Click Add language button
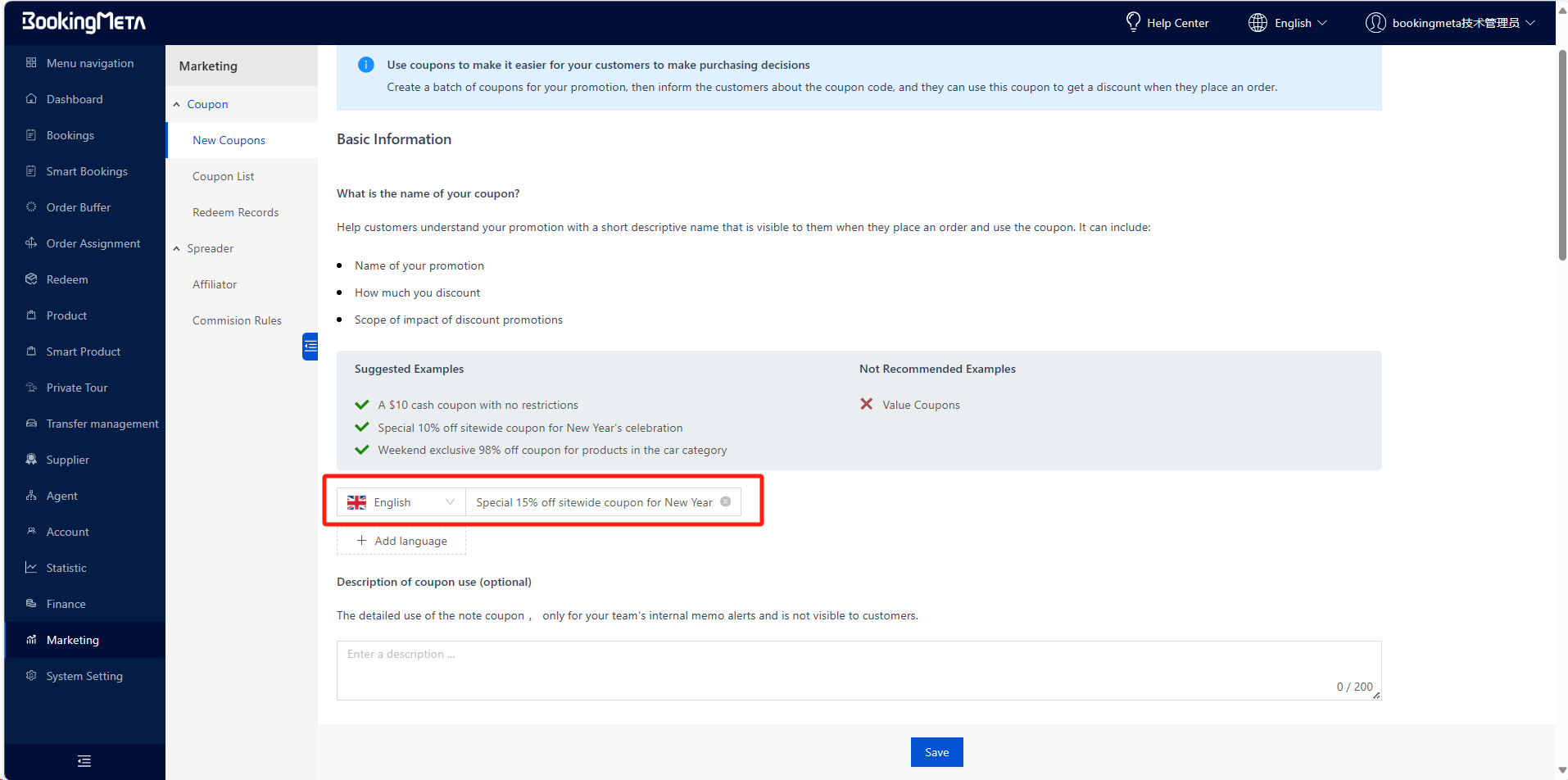Image resolution: width=1568 pixels, height=780 pixels. [401, 541]
